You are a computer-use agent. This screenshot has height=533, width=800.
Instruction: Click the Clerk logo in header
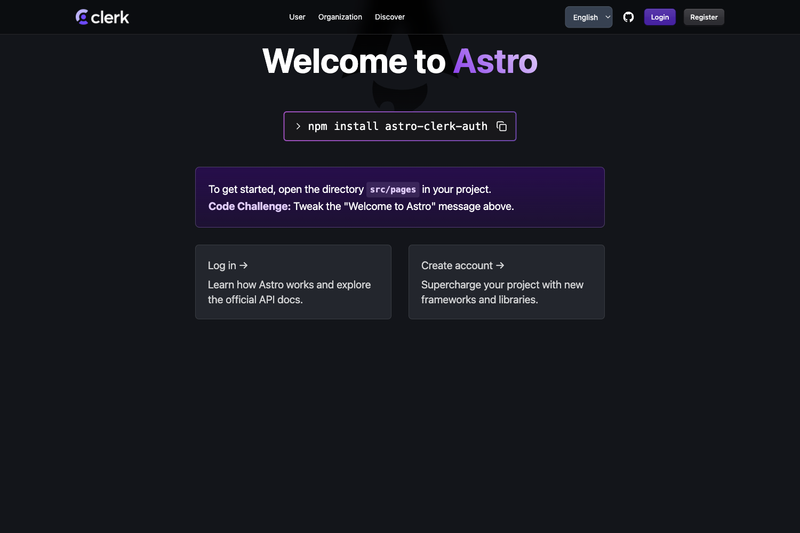coord(102,17)
